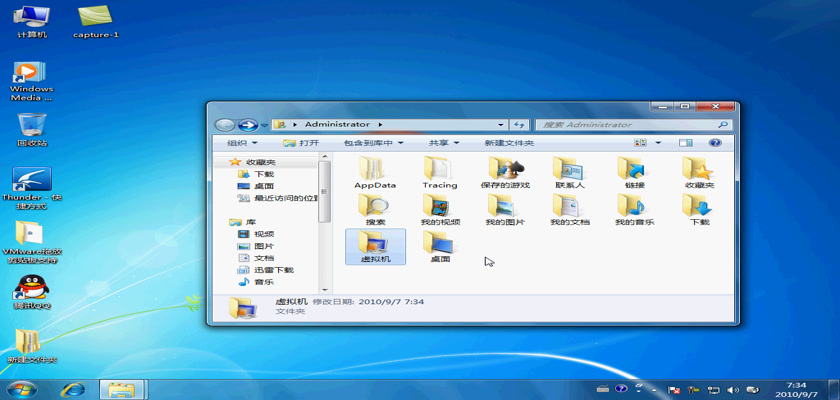840x400 pixels.
Task: Click the help question mark icon in Explorer
Action: (x=715, y=143)
